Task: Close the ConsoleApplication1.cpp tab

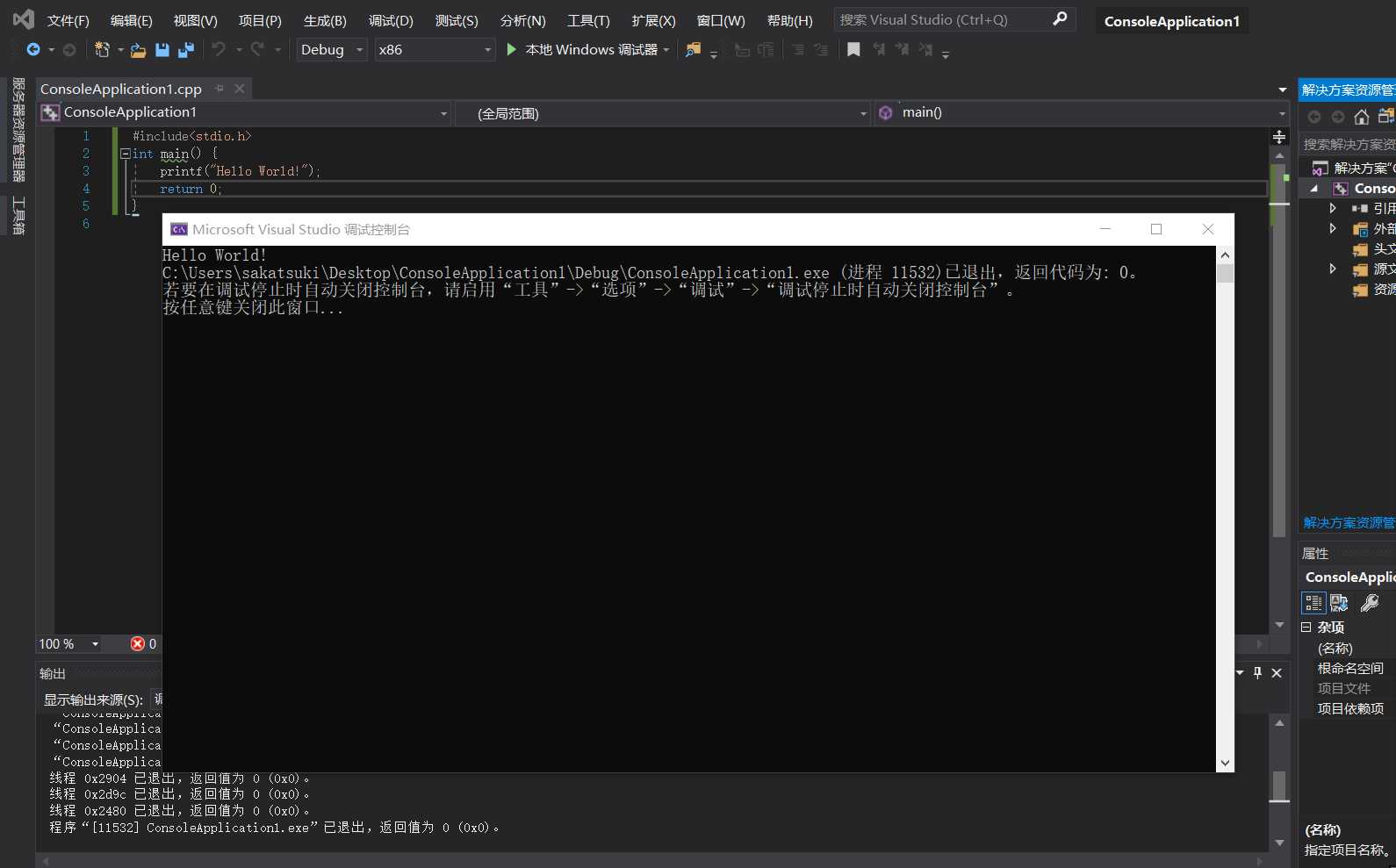Action: [x=240, y=89]
